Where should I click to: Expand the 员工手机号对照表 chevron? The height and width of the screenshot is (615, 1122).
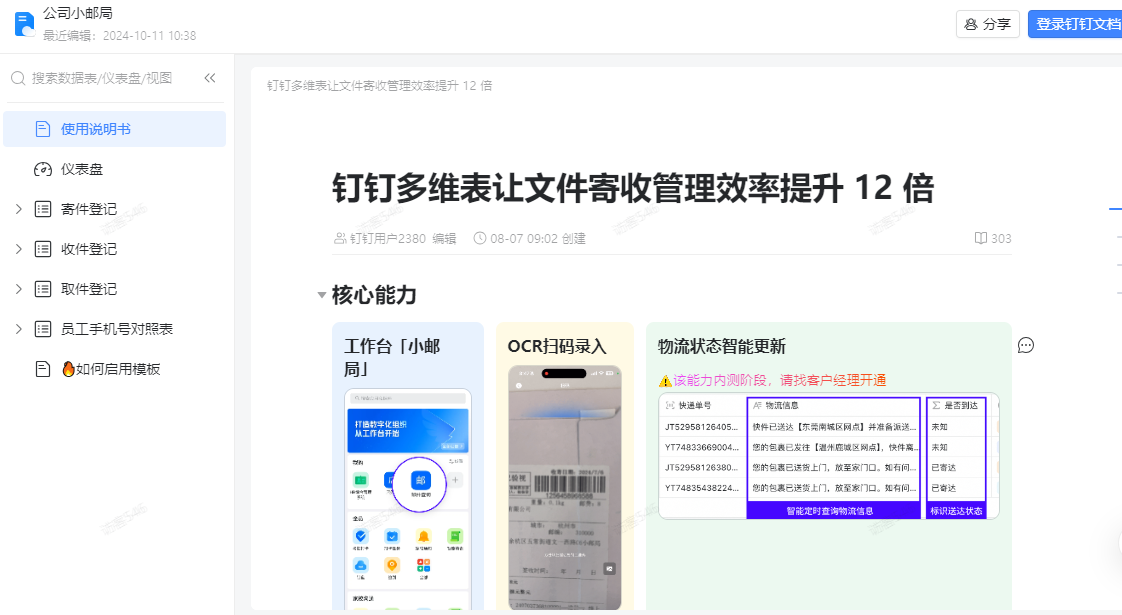point(19,329)
